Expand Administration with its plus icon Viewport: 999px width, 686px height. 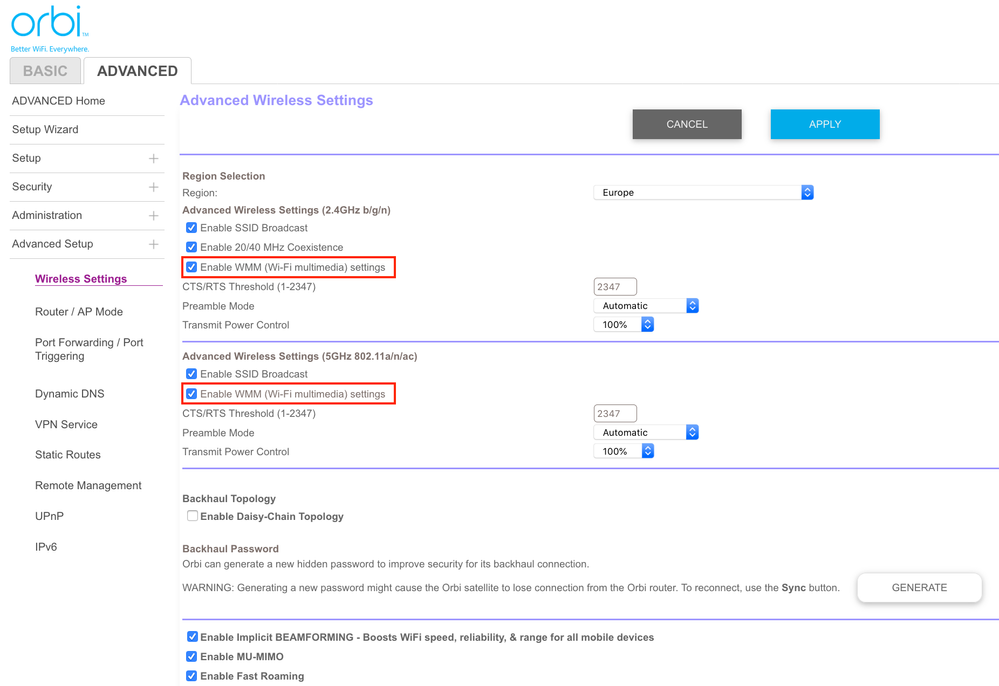[153, 216]
